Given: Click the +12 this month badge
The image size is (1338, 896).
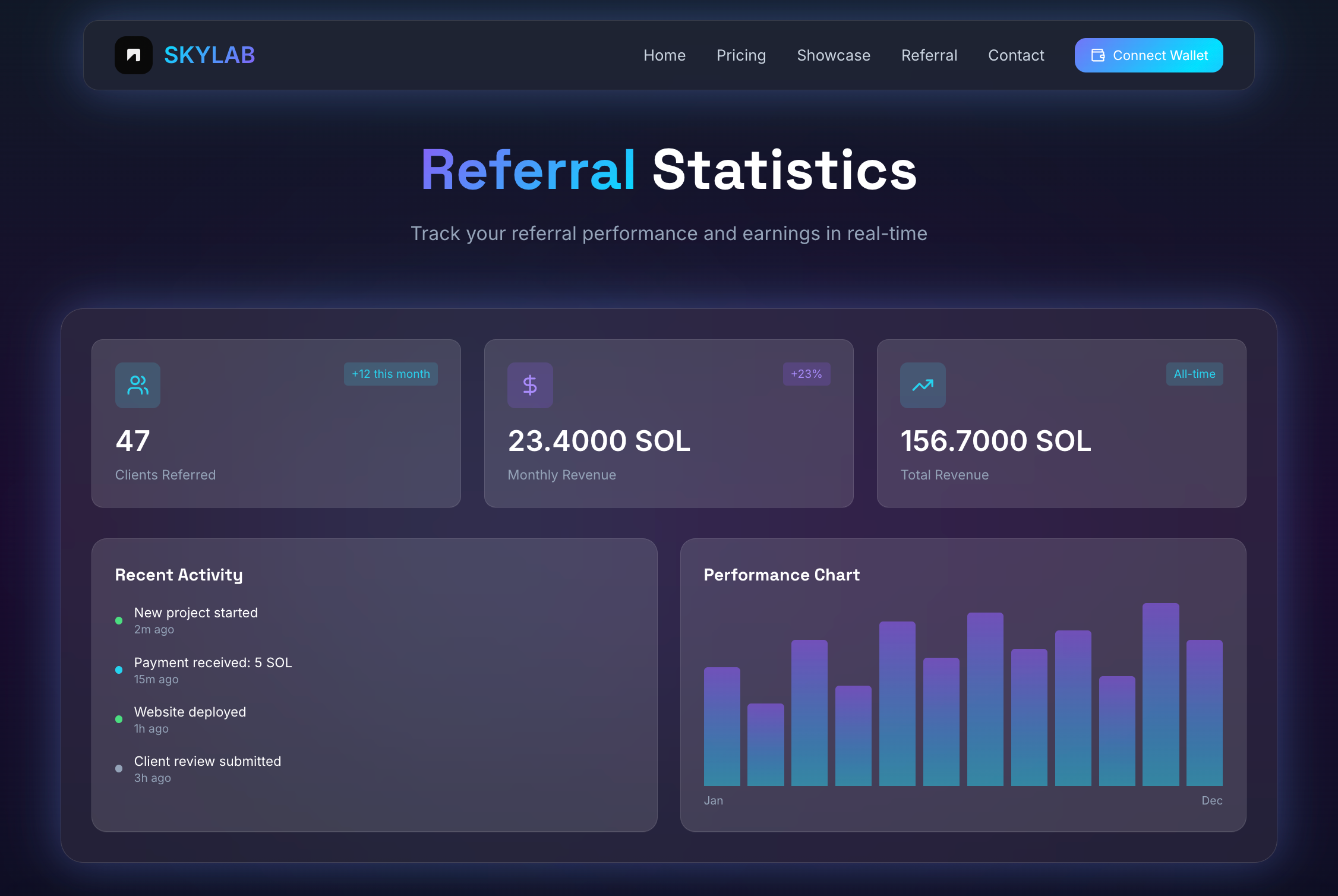Looking at the screenshot, I should click(x=390, y=374).
